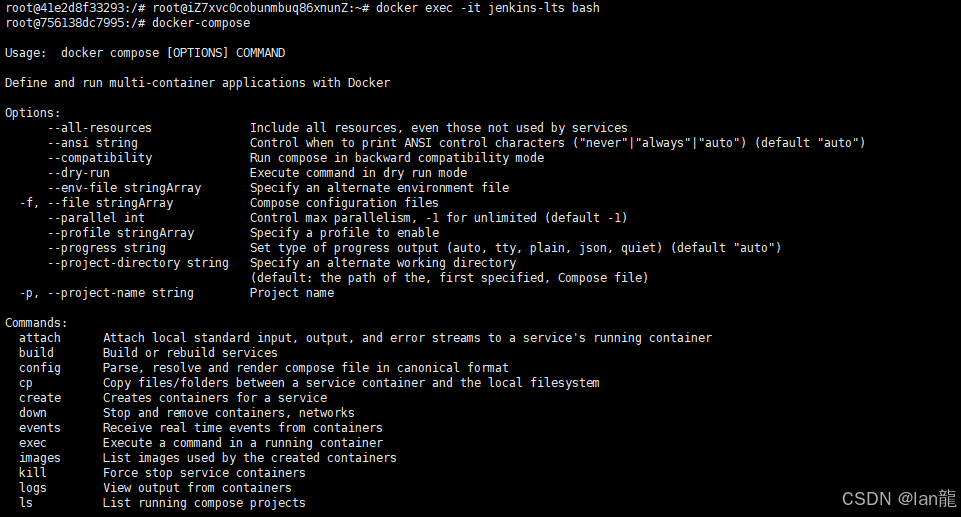961x517 pixels.
Task: Select the '--profile stringArray' option
Action: click(x=121, y=233)
